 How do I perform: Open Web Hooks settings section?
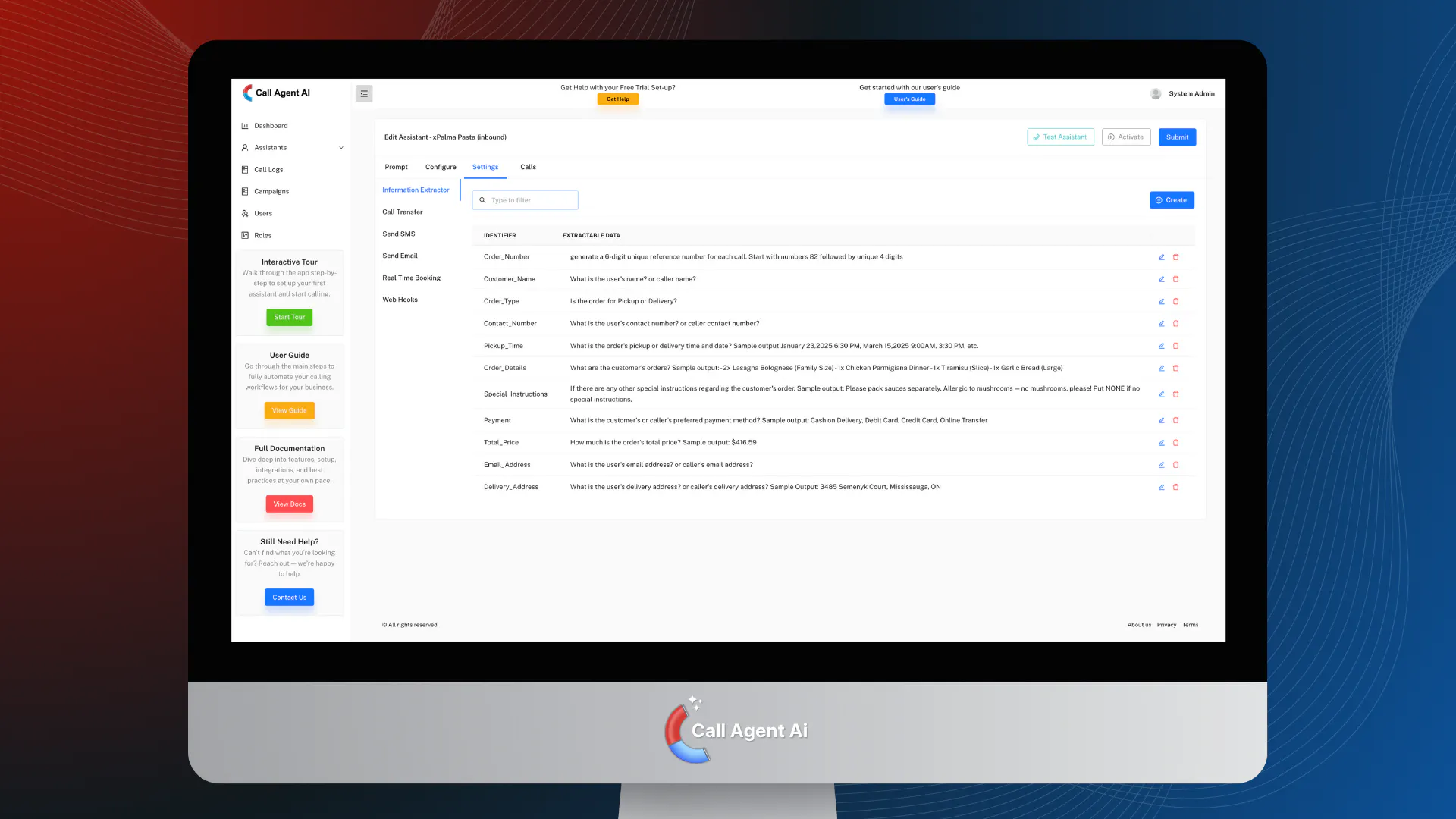[x=400, y=300]
